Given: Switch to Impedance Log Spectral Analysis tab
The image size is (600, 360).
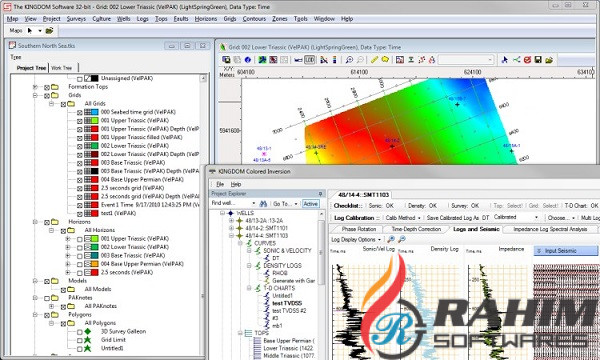Looking at the screenshot, I should click(550, 229).
